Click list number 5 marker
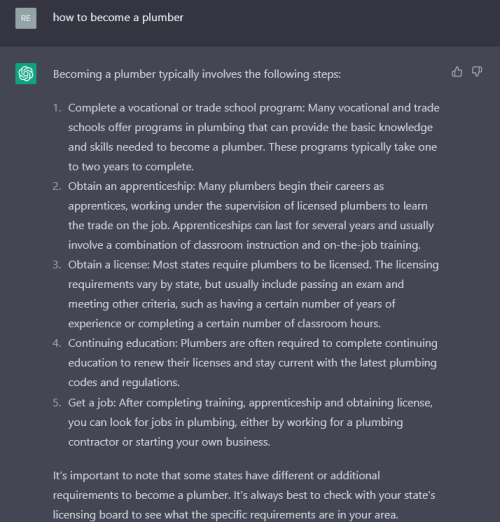500x522 pixels. click(57, 403)
